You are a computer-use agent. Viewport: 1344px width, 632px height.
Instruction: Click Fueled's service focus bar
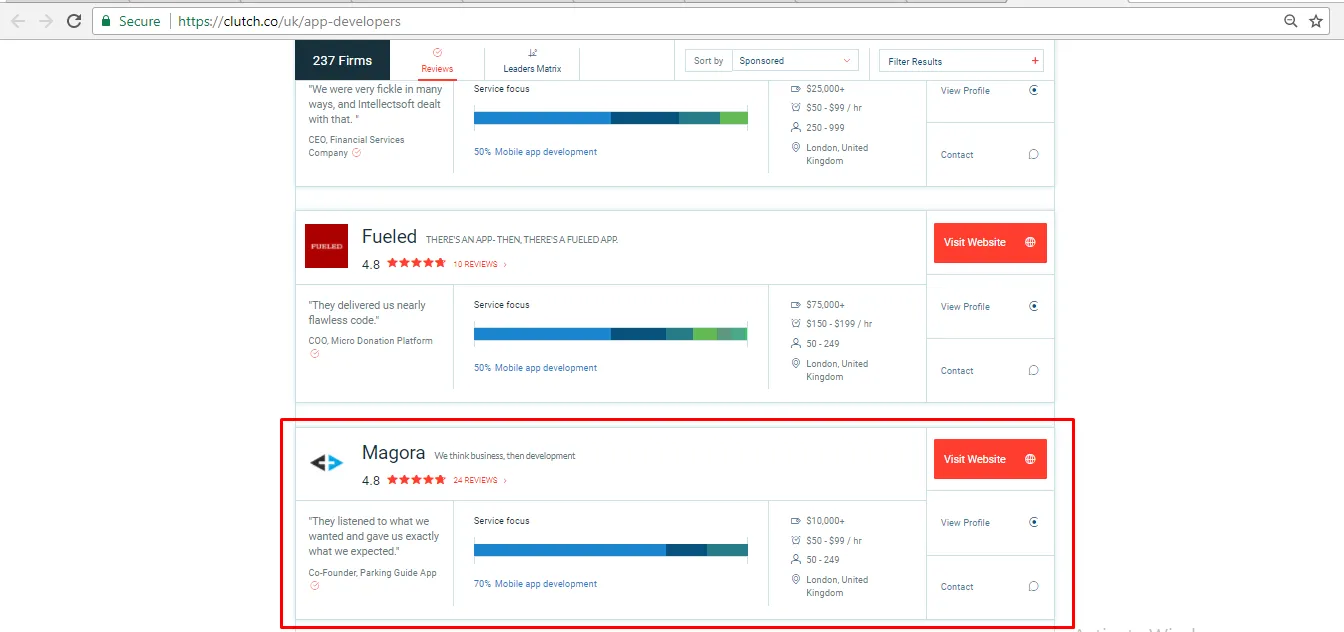pyautogui.click(x=610, y=334)
